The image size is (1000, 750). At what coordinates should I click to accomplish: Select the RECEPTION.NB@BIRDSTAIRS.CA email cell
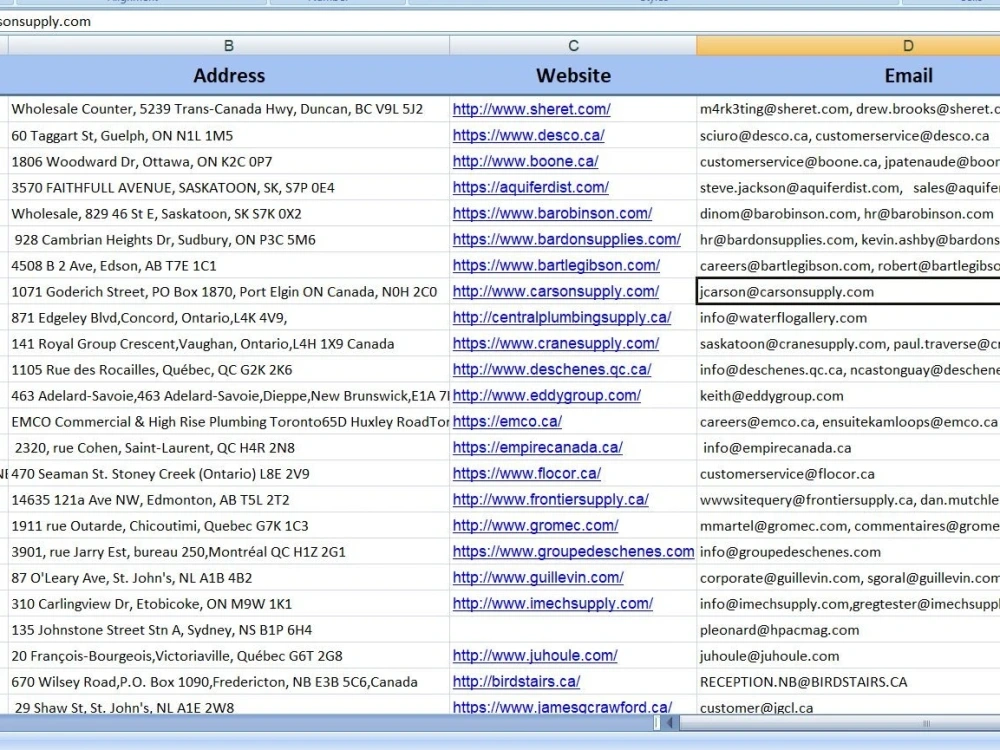(848, 682)
